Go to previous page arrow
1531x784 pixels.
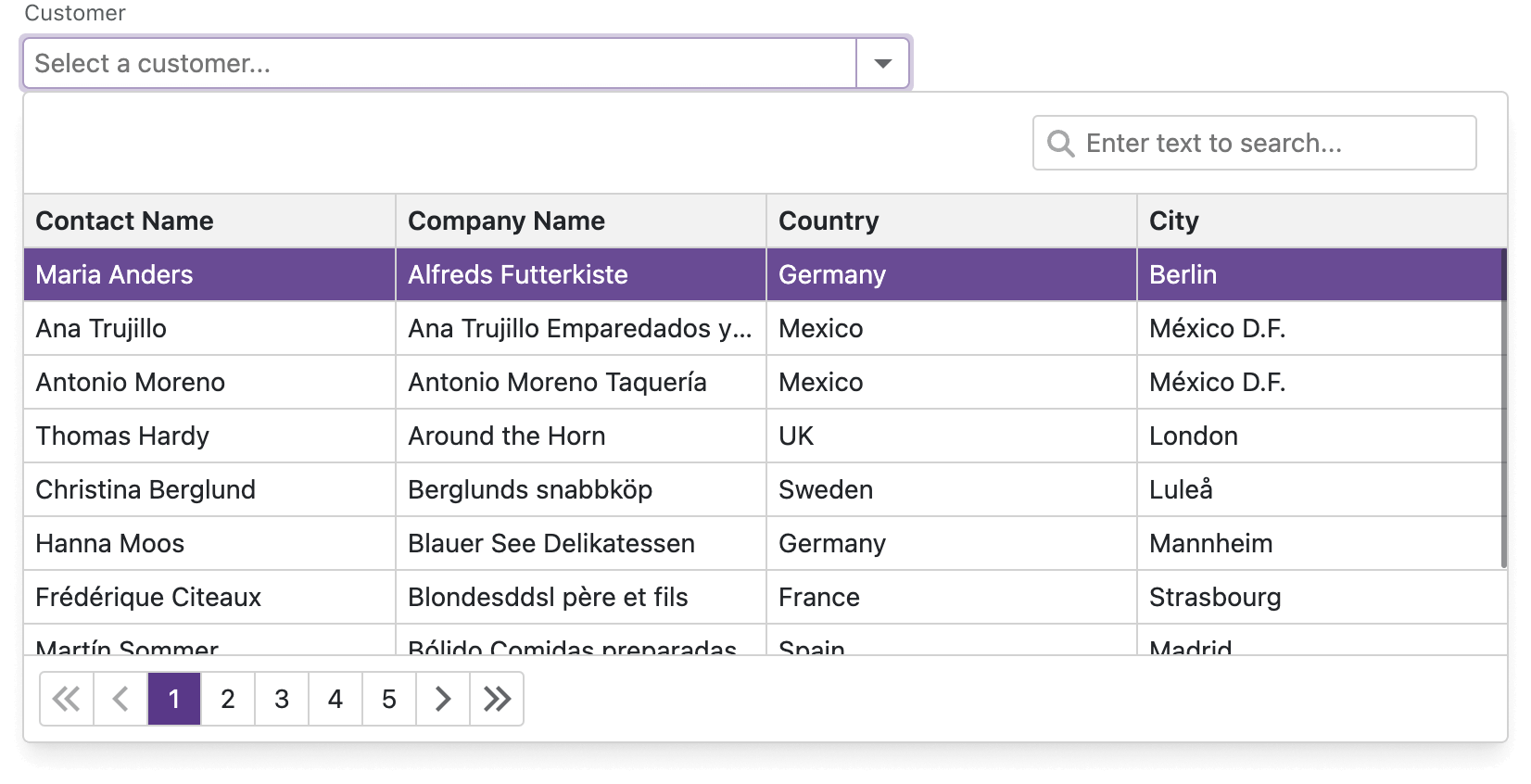[120, 699]
